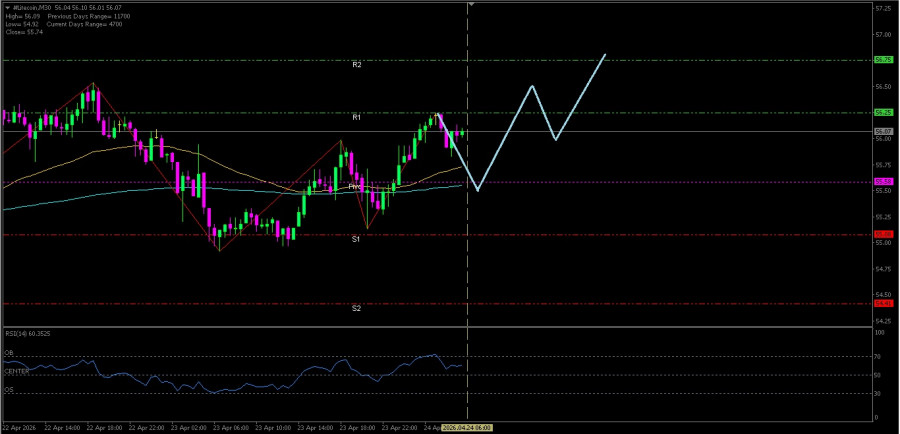Click the OB level label in RSI panel
Viewport: 900px width, 434px height.
[x=9, y=352]
